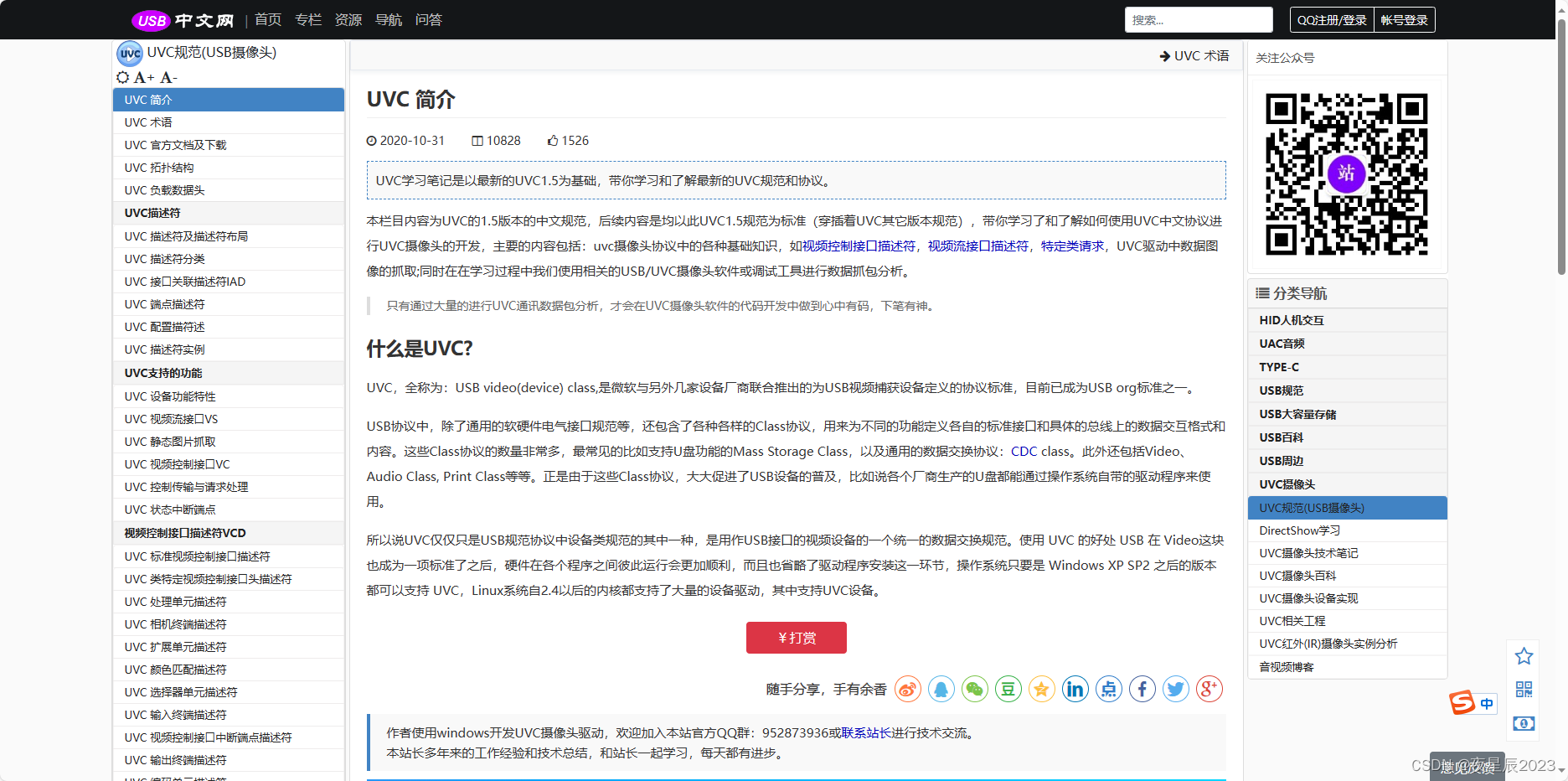This screenshot has height=781, width=1568.
Task: Expand USB大容量存储 category
Action: (x=1348, y=414)
